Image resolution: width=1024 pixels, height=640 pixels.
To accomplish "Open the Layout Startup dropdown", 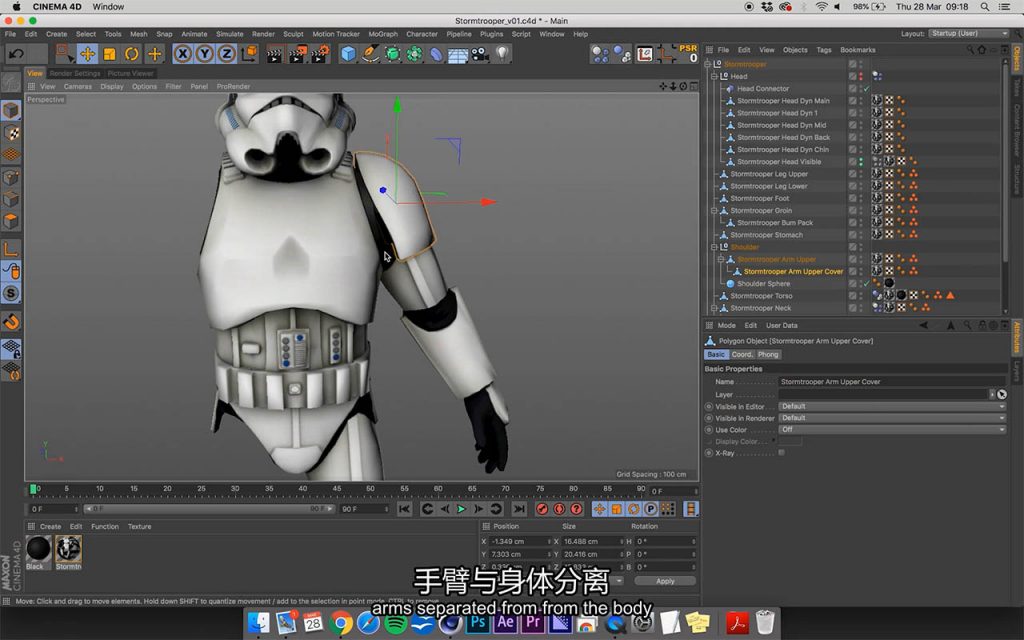I will (x=969, y=33).
